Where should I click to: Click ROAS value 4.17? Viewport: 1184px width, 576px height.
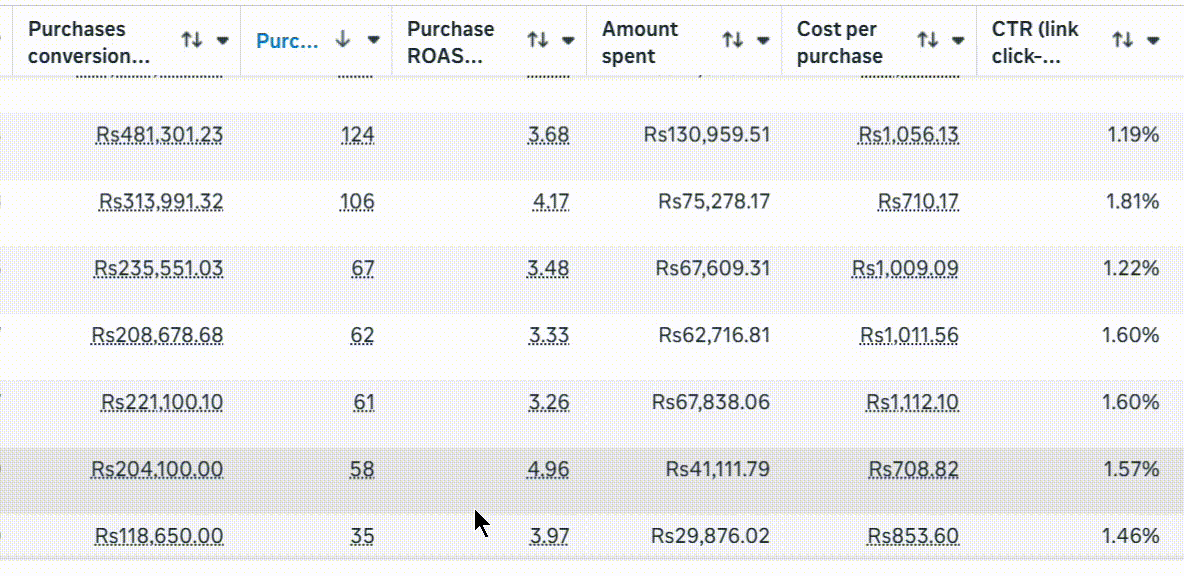[x=550, y=202]
